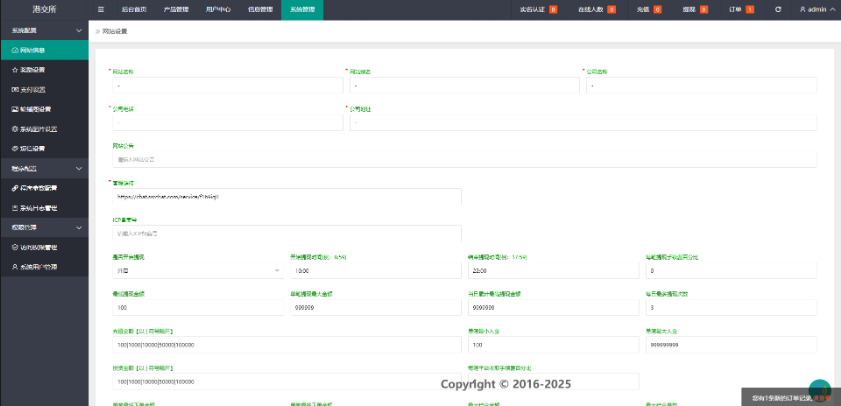
Task: Switch to the 用户中心 top tab
Action: pos(218,10)
